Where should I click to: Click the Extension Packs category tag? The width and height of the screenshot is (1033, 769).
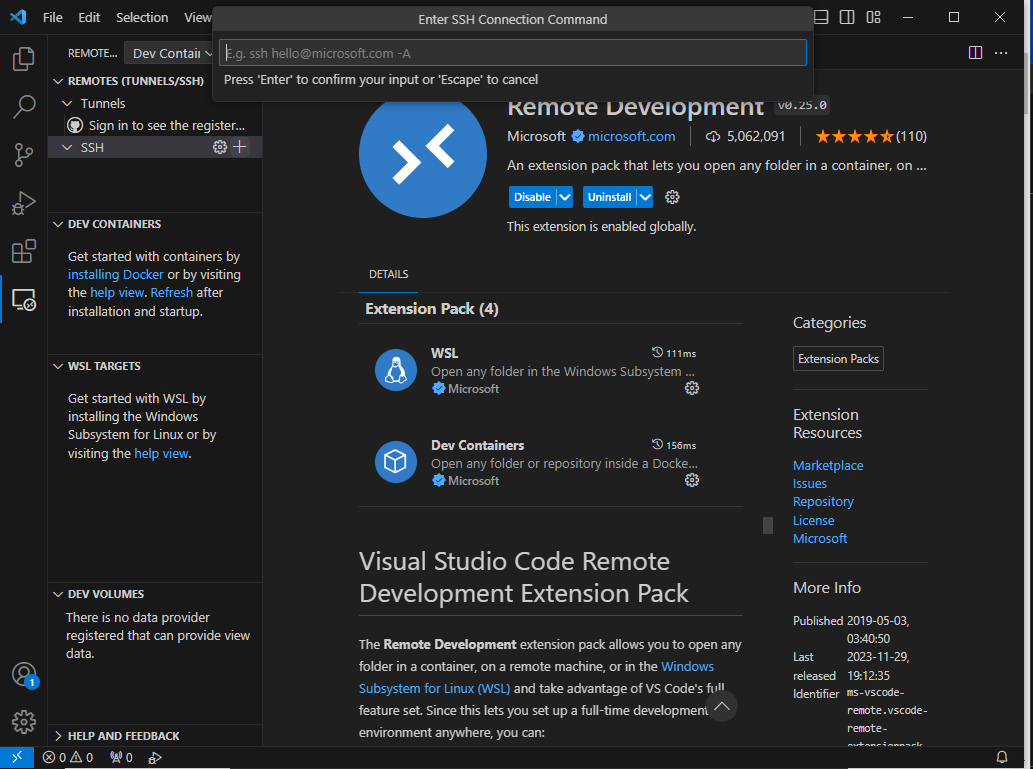click(x=839, y=359)
